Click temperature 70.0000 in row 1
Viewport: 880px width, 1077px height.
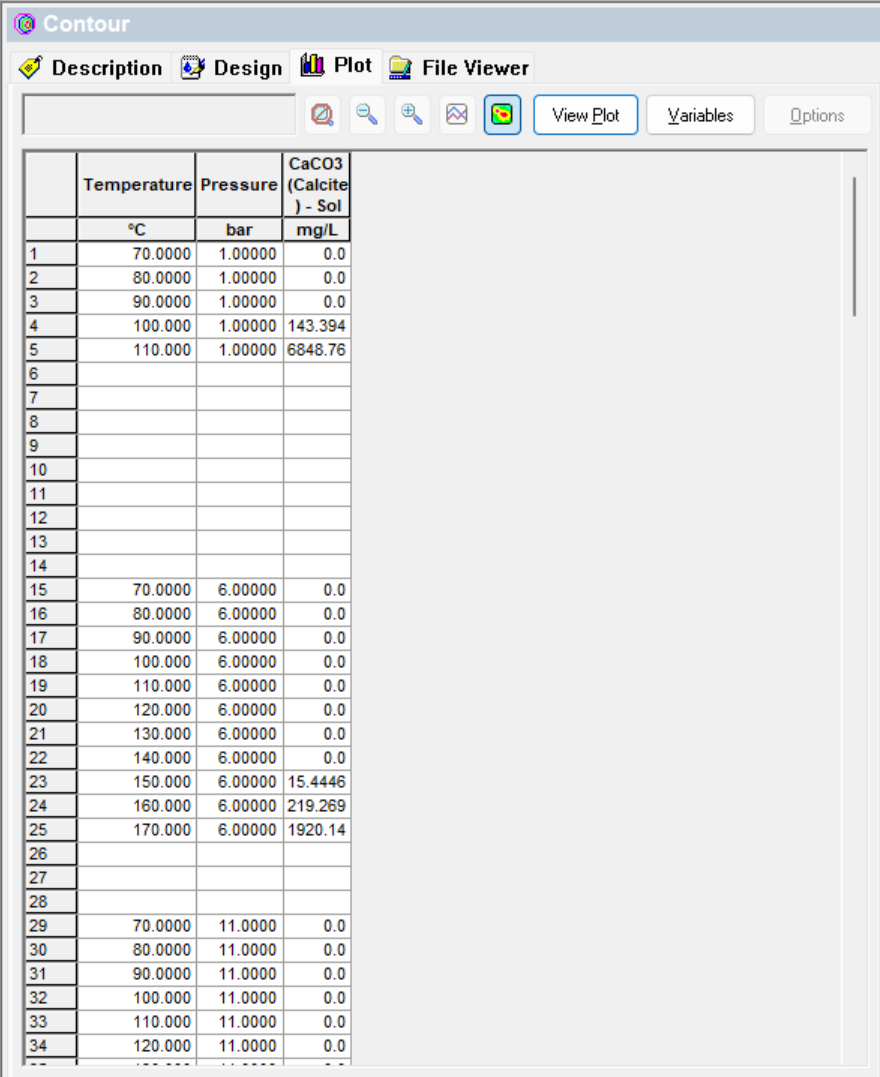137,254
